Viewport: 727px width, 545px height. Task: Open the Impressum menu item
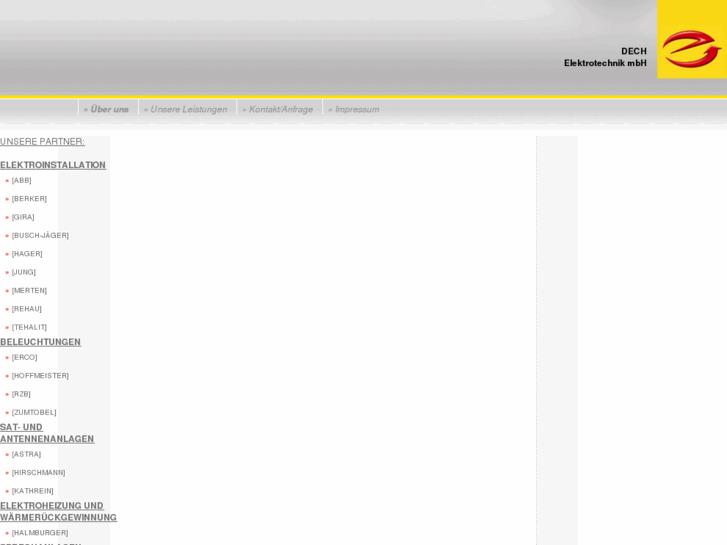pyautogui.click(x=356, y=109)
